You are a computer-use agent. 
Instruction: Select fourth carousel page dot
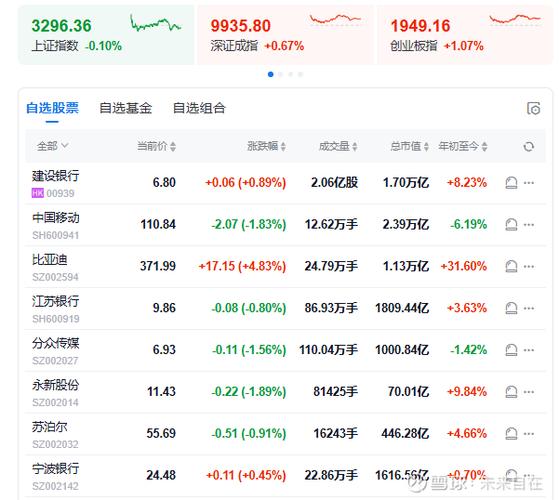(301, 74)
